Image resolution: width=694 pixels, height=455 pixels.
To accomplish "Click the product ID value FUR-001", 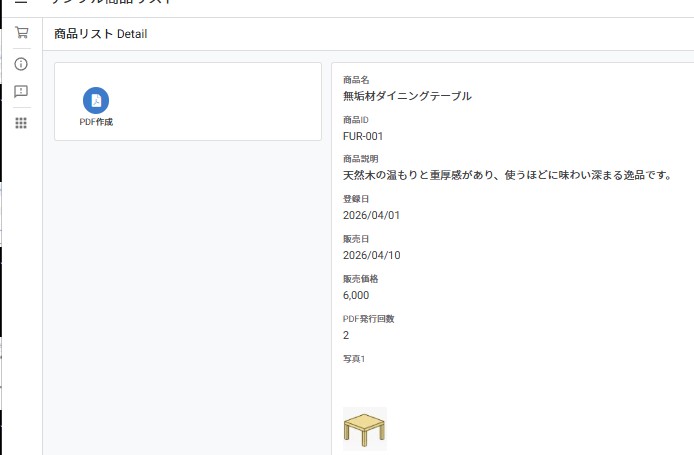I will 363,136.
